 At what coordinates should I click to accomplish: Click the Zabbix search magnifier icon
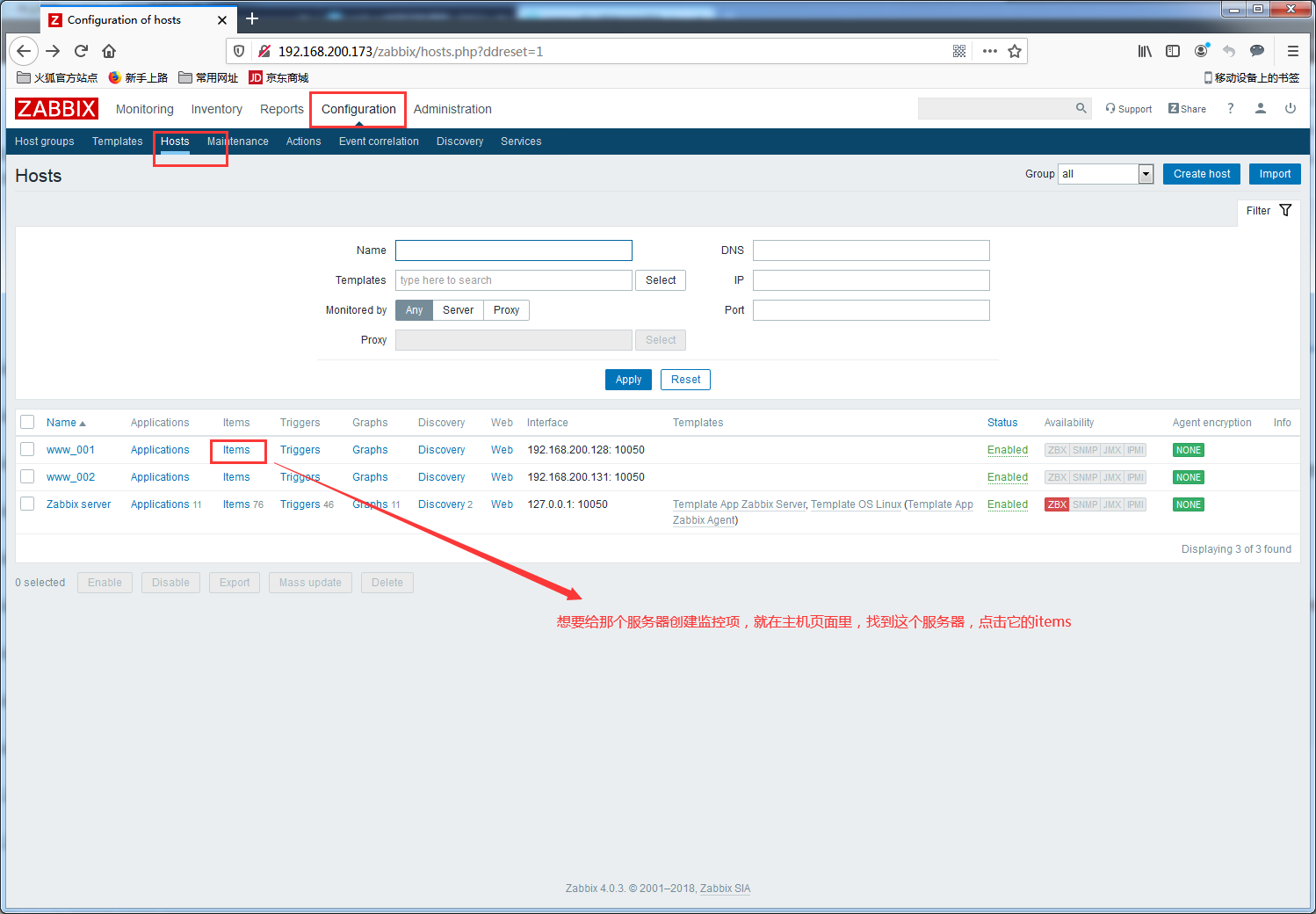click(x=1081, y=108)
